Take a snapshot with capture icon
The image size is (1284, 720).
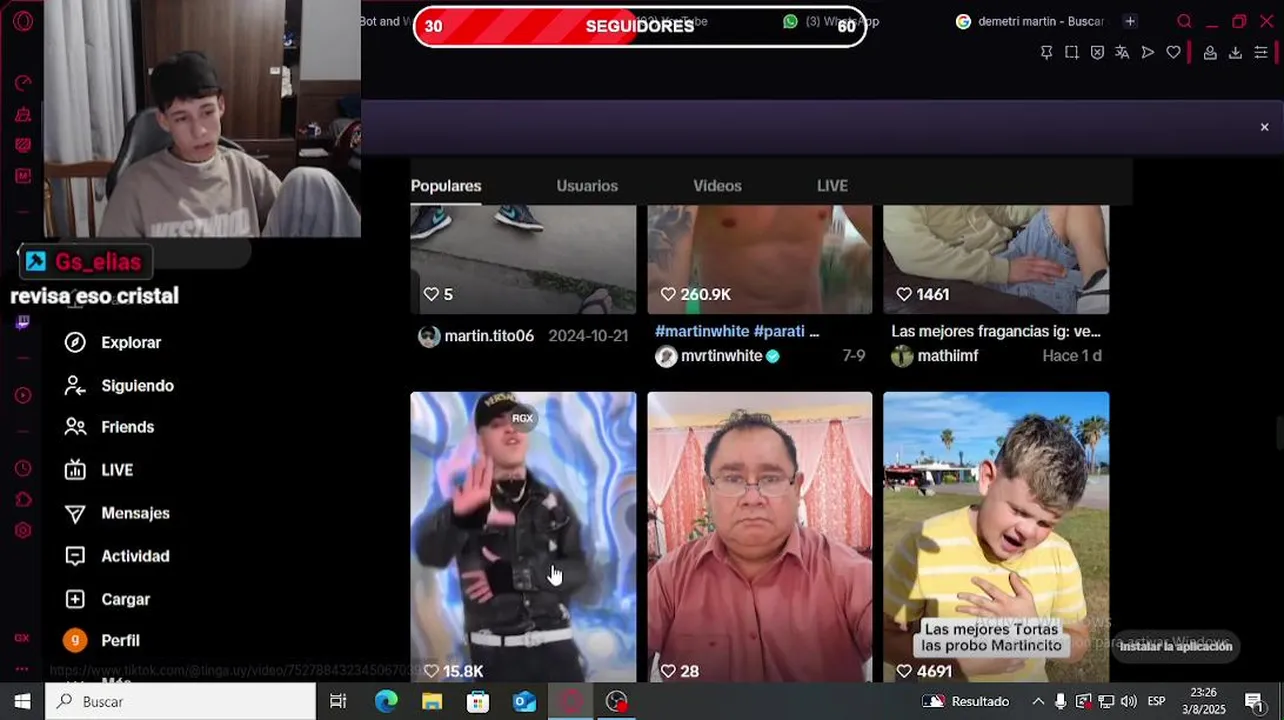1071,52
